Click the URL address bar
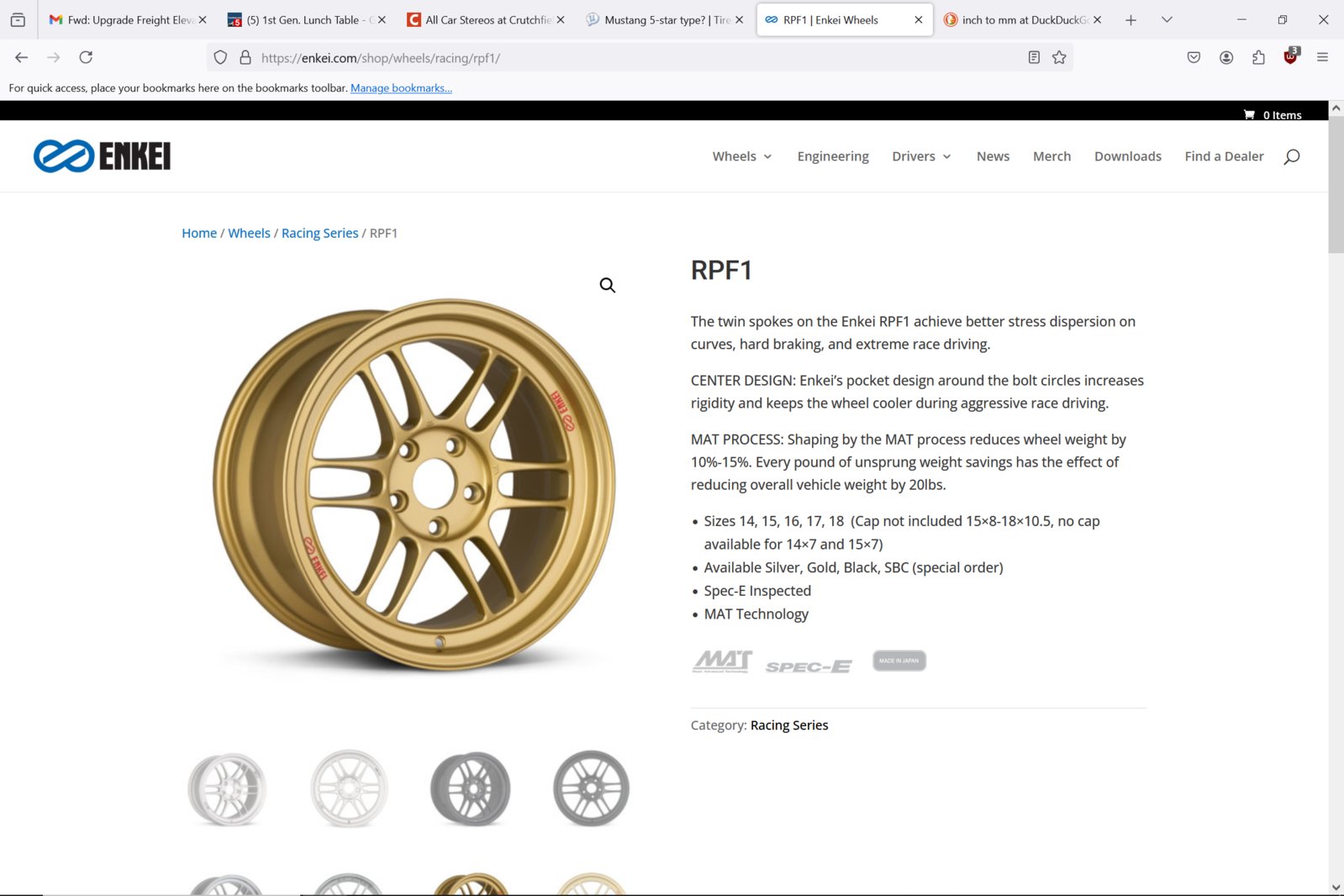The image size is (1344, 896). point(639,57)
